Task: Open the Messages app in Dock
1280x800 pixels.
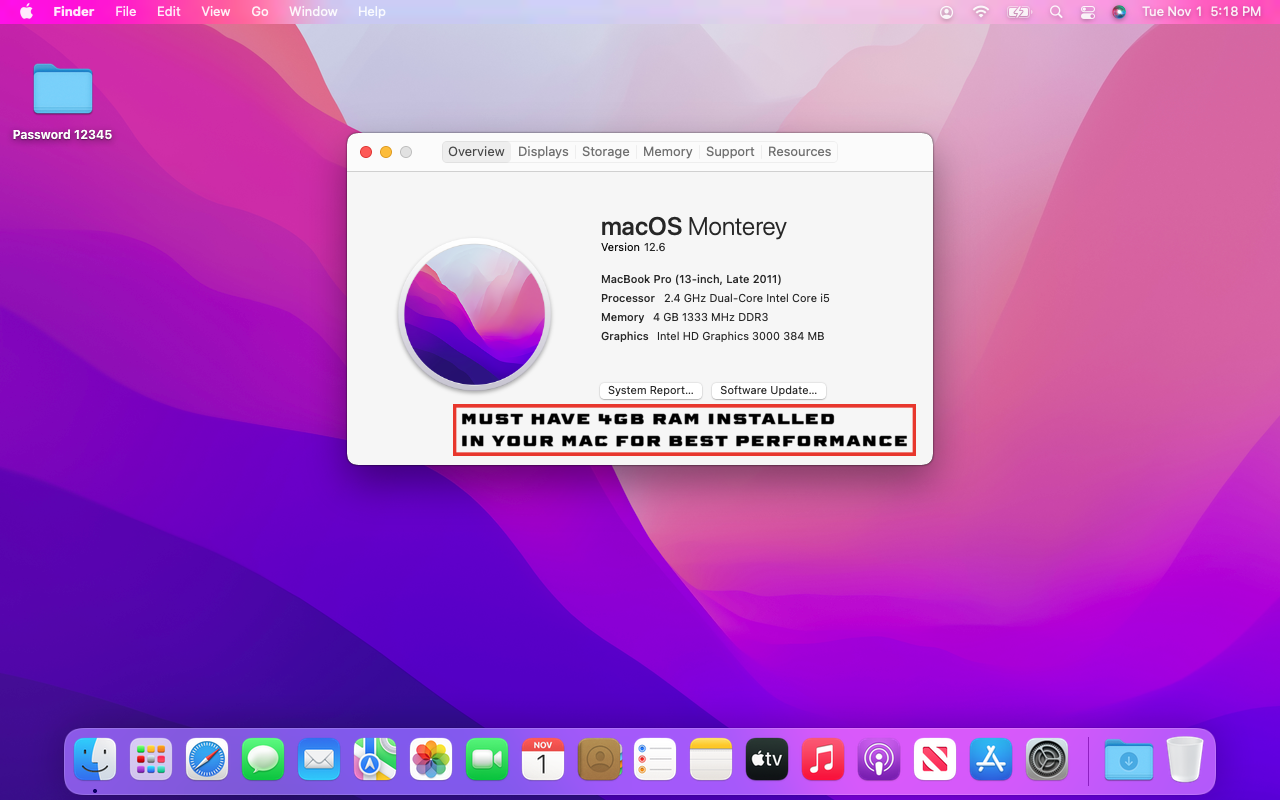Action: click(263, 760)
